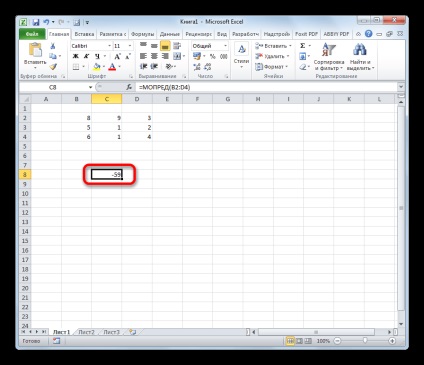This screenshot has width=424, height=365.
Task: Toggle center horizontal alignment
Action: click(x=154, y=56)
